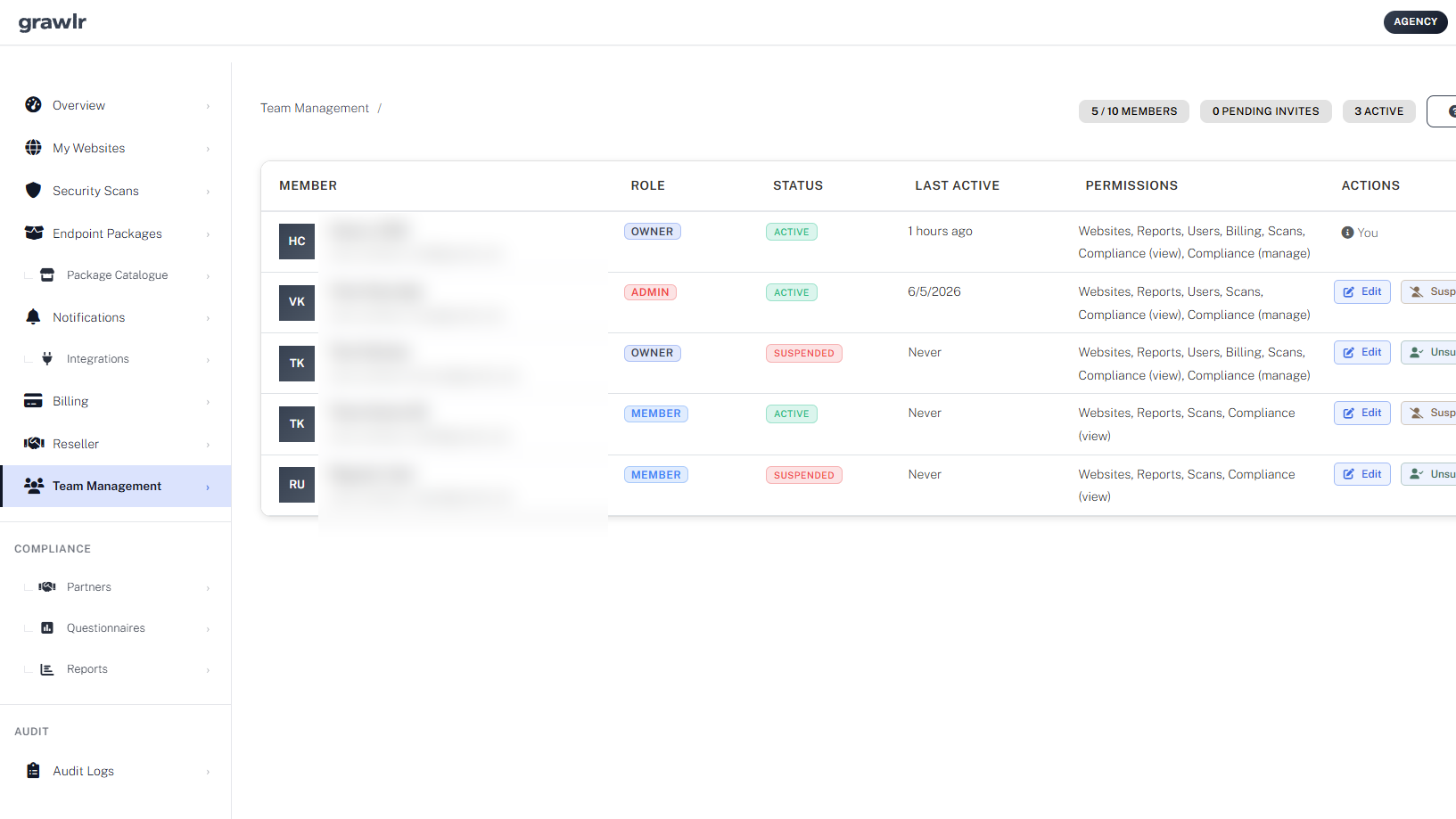Click the info icon beside You
1456x819 pixels.
pyautogui.click(x=1347, y=233)
